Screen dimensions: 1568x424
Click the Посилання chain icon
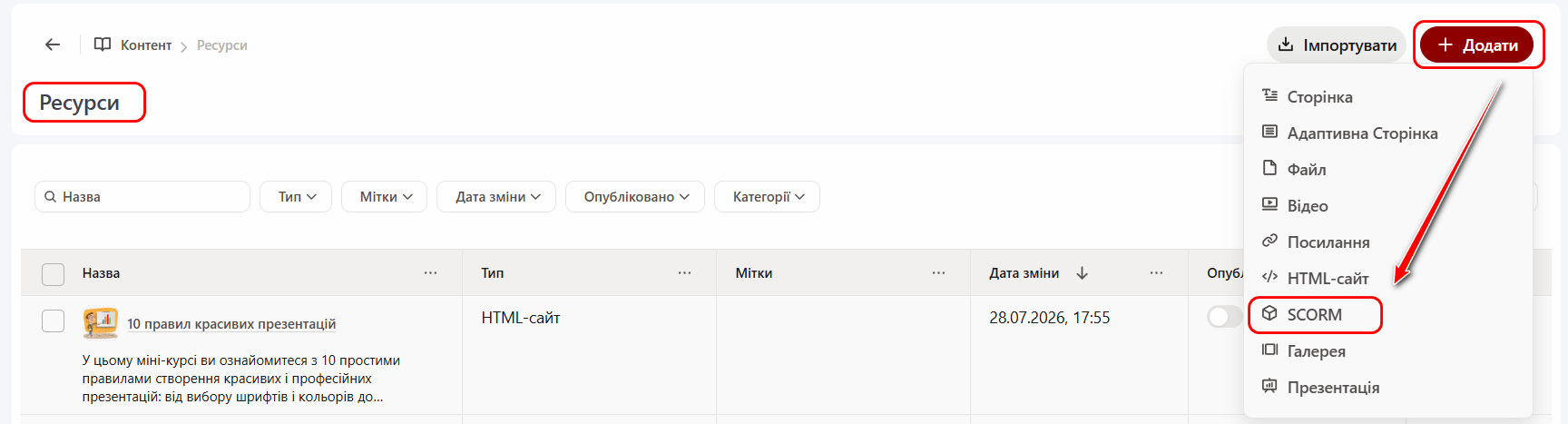point(1269,242)
